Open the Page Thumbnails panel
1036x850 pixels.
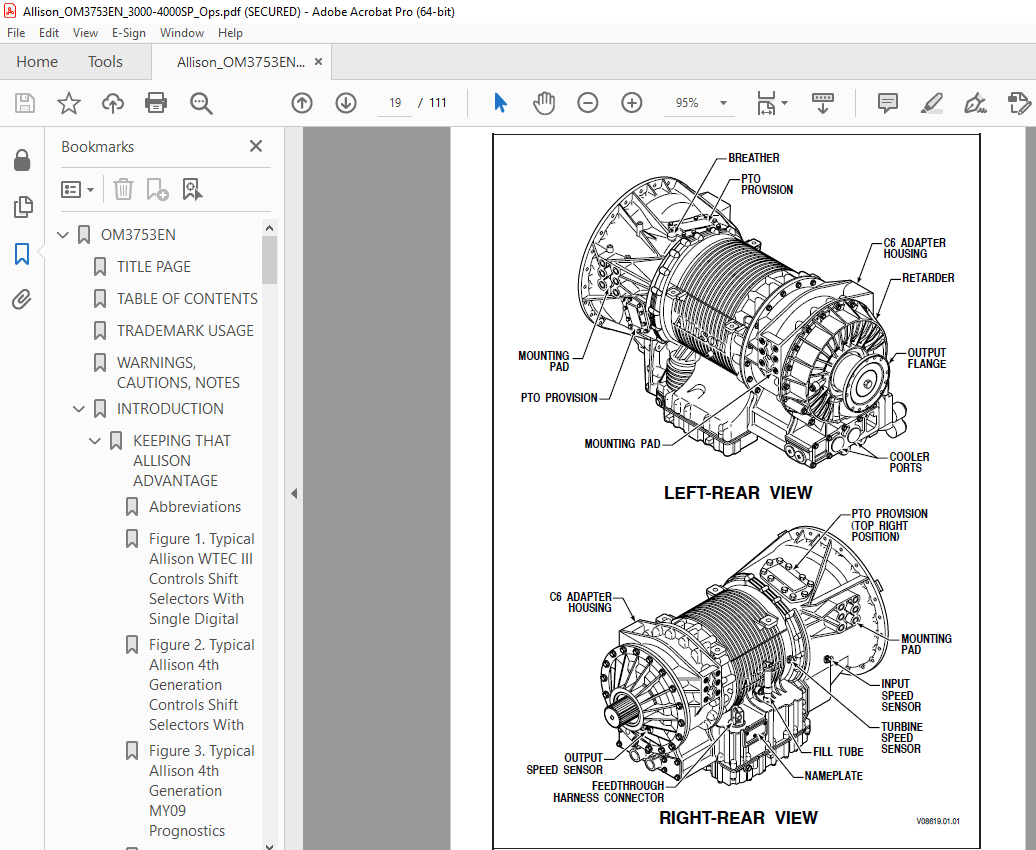point(22,207)
